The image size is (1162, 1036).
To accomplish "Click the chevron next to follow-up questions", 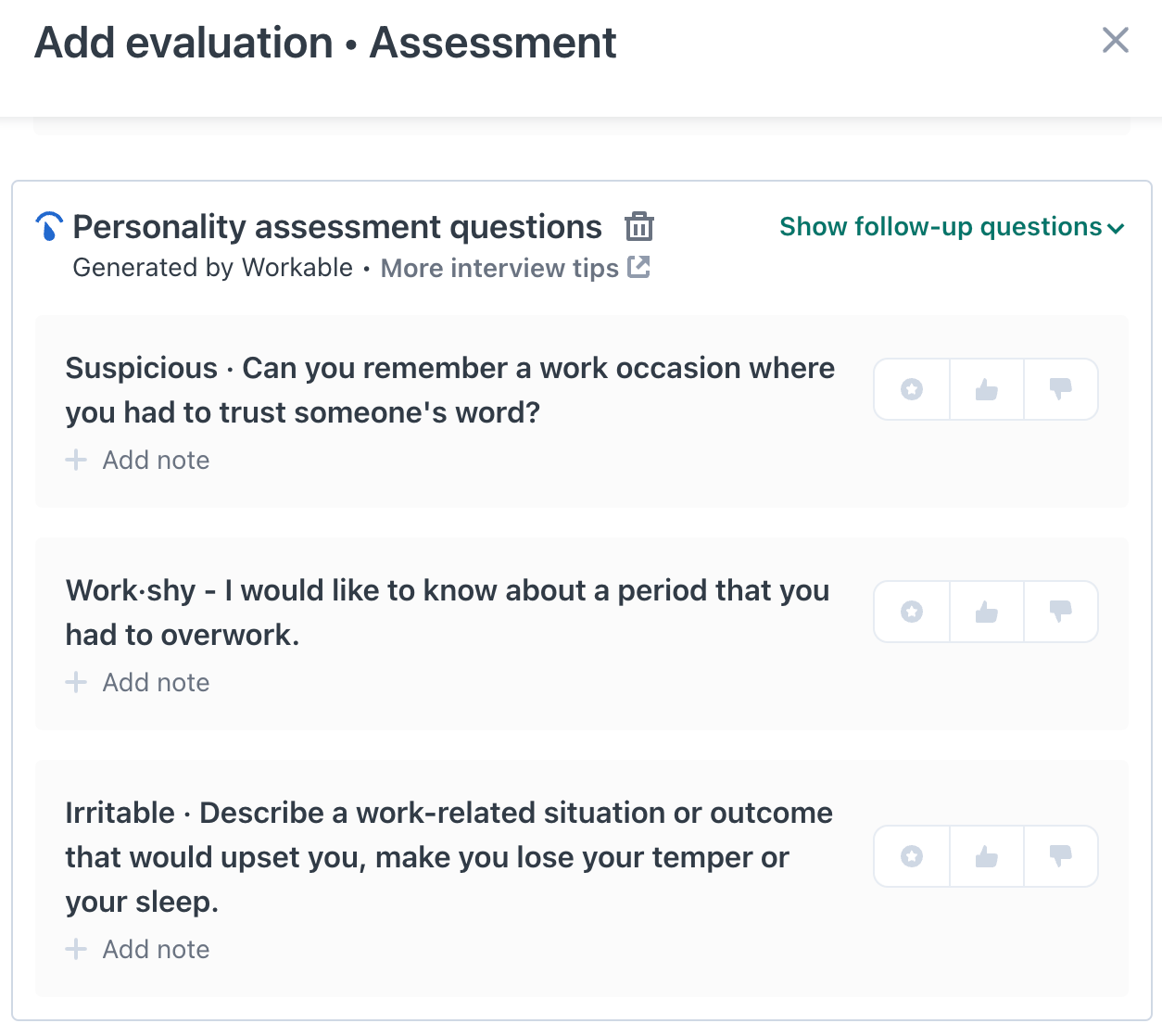I will pos(1116,228).
